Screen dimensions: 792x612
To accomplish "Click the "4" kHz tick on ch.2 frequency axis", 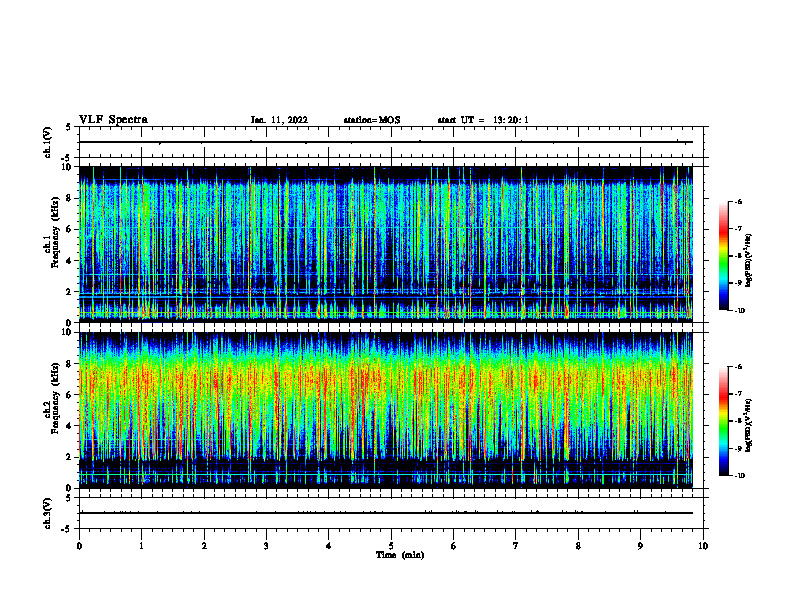I will click(69, 426).
